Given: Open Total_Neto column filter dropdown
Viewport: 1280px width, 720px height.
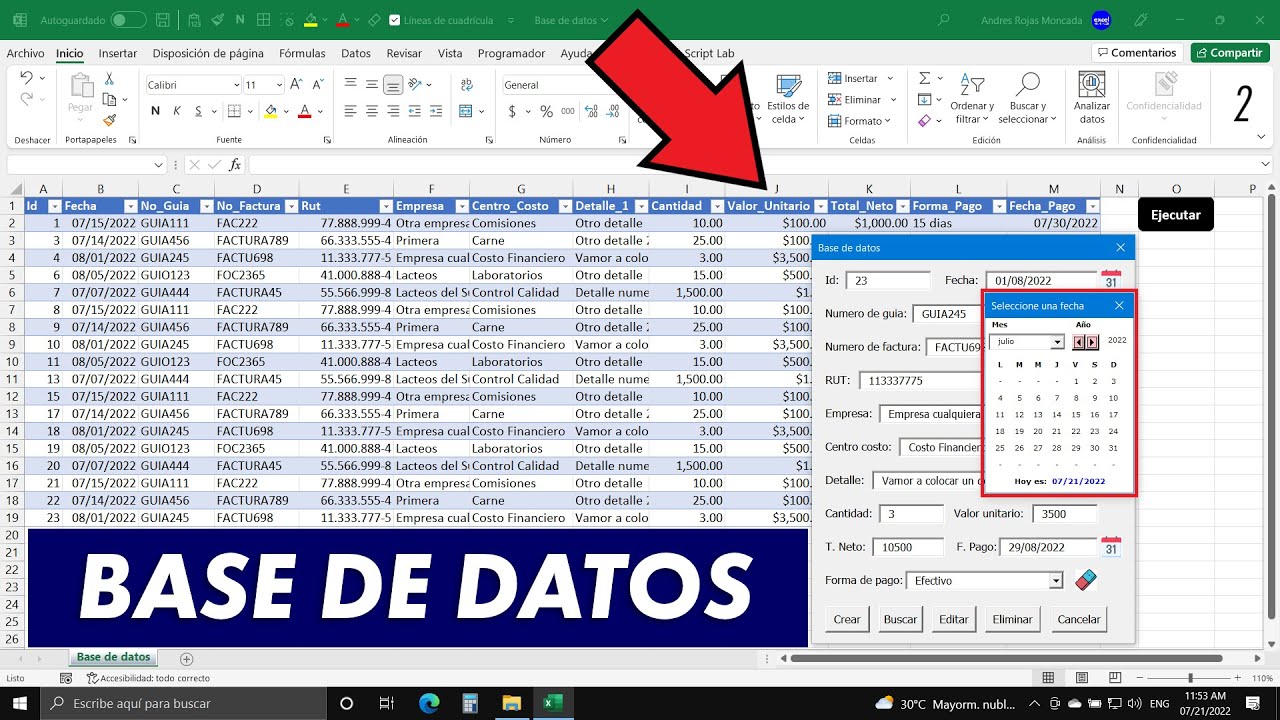Looking at the screenshot, I should pyautogui.click(x=900, y=206).
